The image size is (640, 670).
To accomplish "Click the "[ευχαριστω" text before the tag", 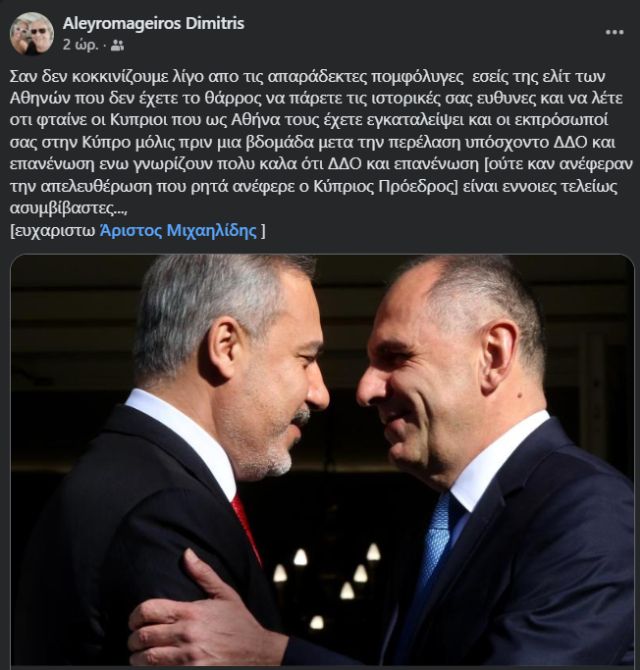I will pyautogui.click(x=53, y=231).
